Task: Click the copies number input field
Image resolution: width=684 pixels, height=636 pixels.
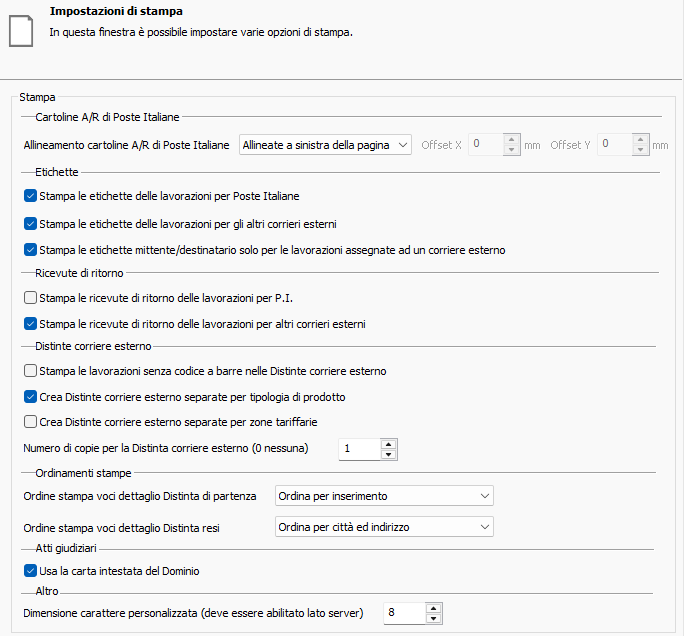Action: pyautogui.click(x=359, y=449)
